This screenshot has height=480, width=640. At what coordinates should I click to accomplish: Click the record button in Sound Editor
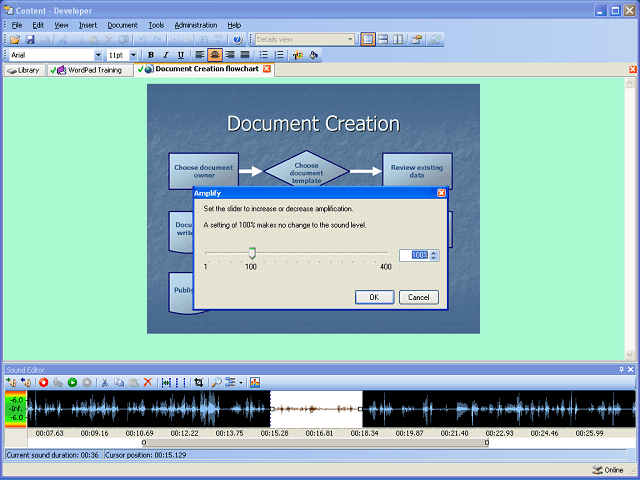(44, 382)
